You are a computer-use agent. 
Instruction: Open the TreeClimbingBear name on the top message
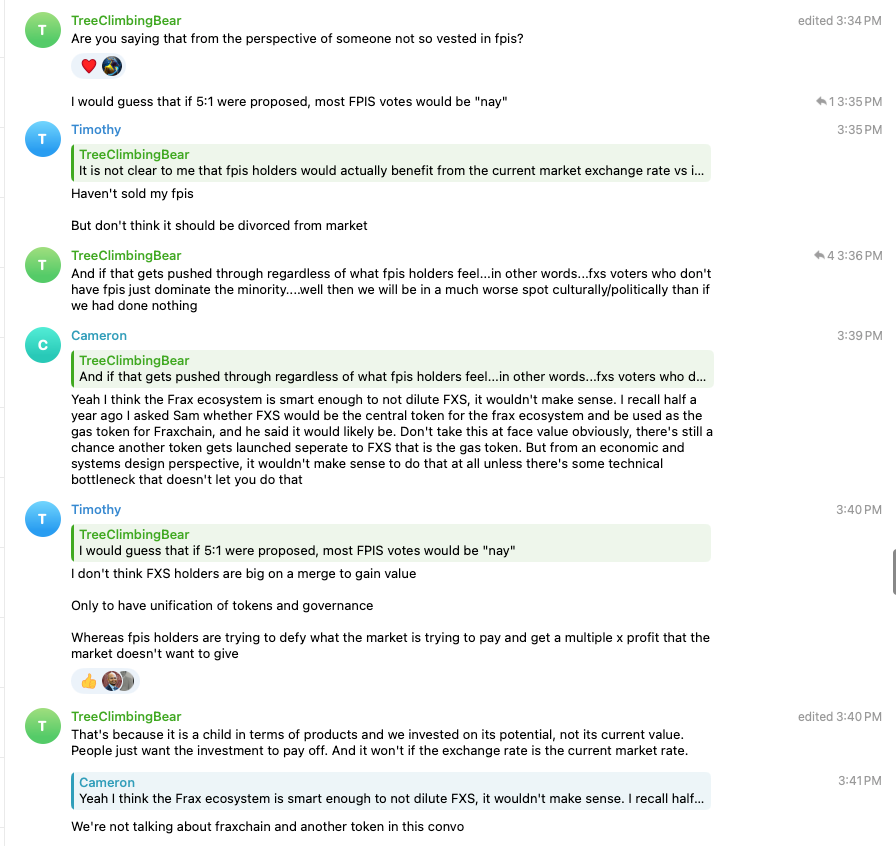126,21
